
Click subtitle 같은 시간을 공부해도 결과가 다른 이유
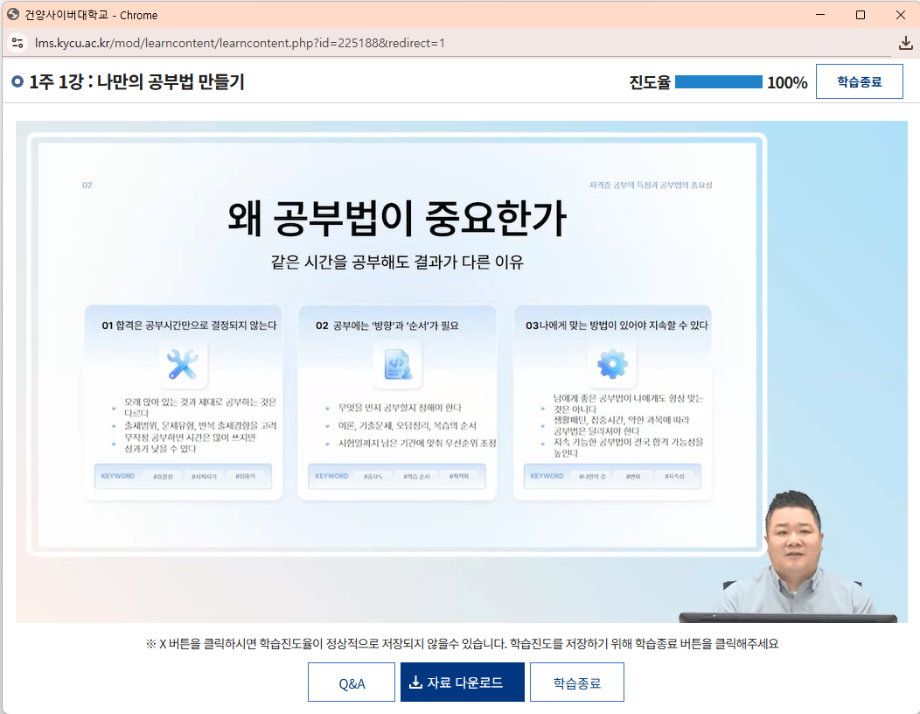(x=397, y=262)
